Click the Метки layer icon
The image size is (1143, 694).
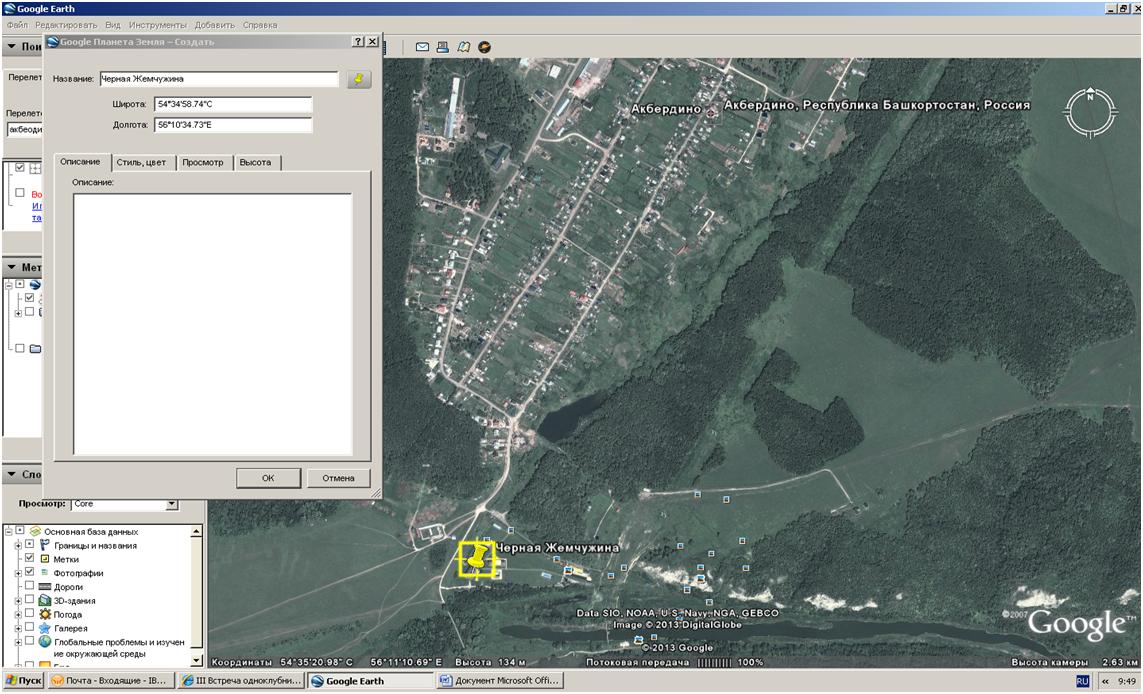(44, 559)
